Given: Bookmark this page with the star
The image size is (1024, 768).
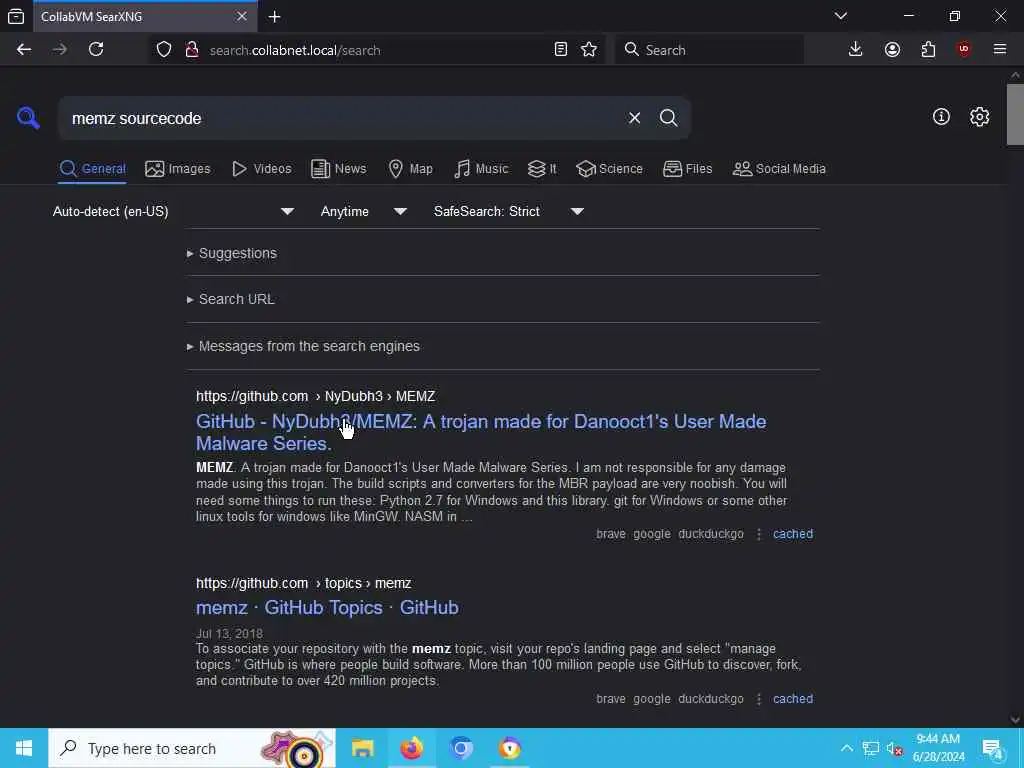Looking at the screenshot, I should [x=589, y=50].
